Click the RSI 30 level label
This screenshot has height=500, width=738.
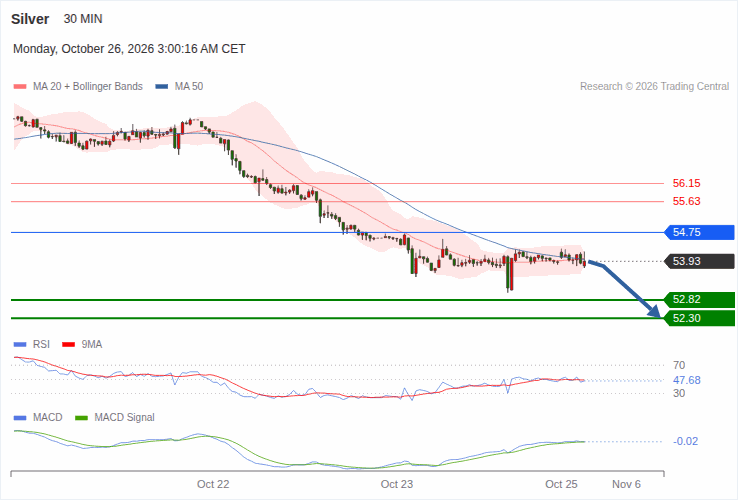pos(679,393)
